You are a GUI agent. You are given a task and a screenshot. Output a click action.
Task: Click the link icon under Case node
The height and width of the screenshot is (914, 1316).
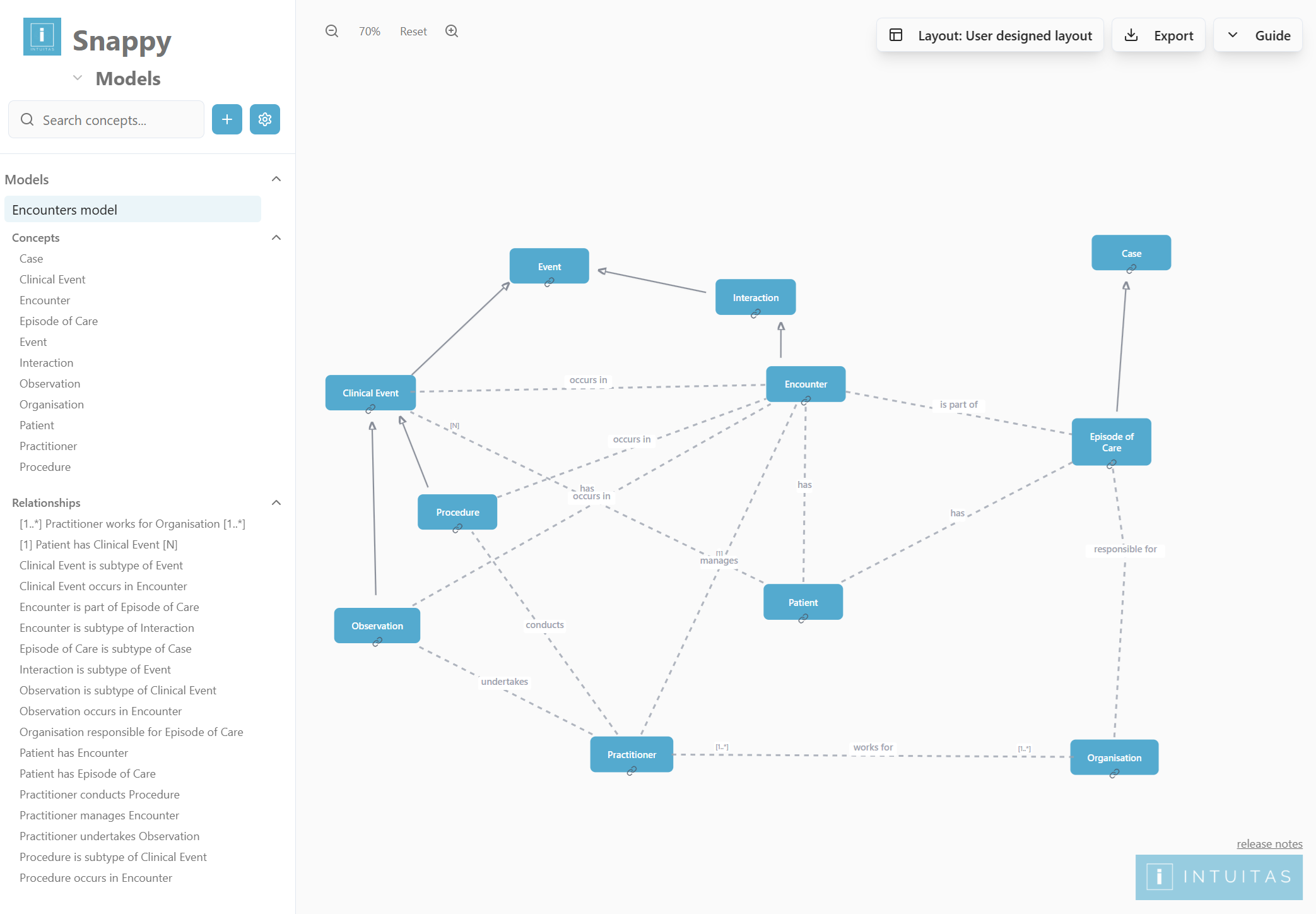pyautogui.click(x=1131, y=269)
